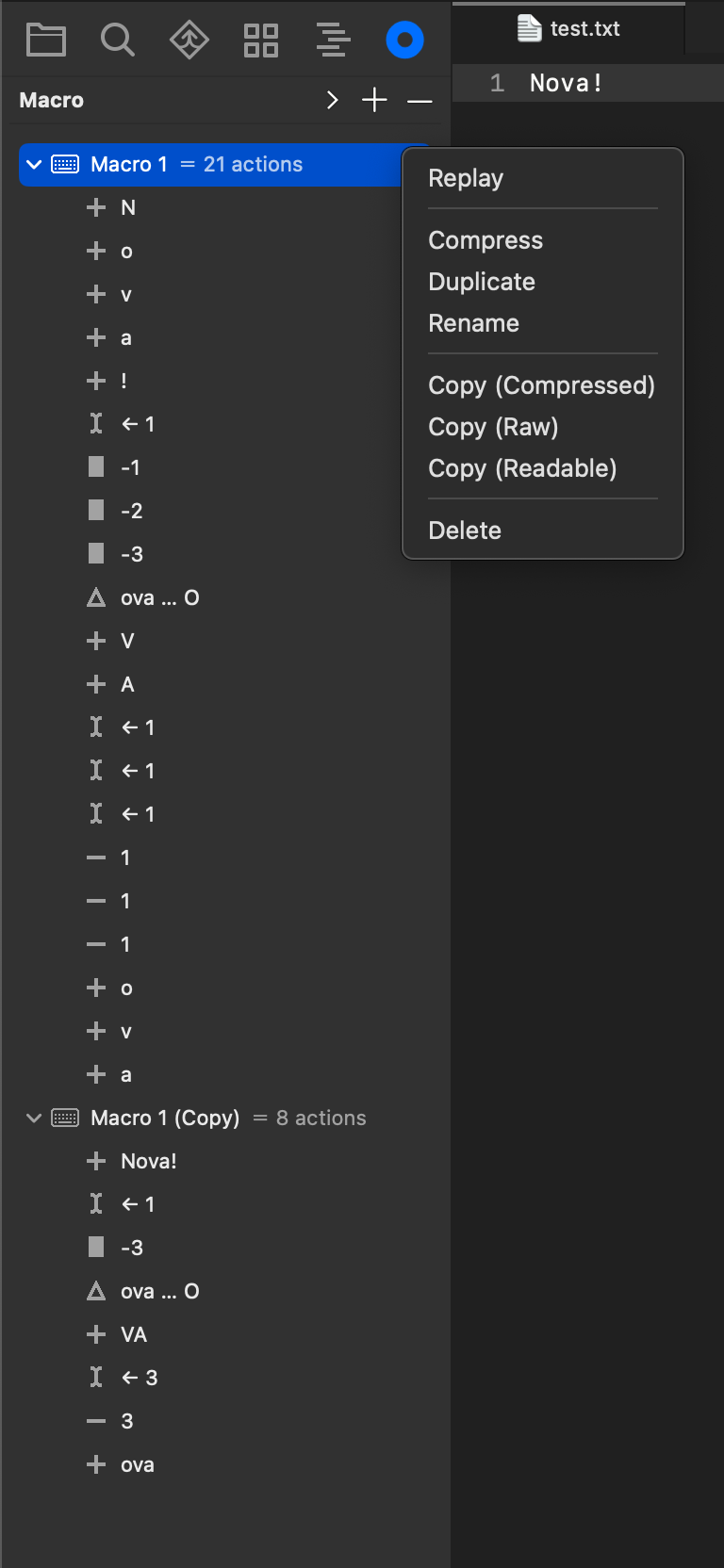Click the plus icon to add macro
The height and width of the screenshot is (1568, 724).
tap(374, 100)
